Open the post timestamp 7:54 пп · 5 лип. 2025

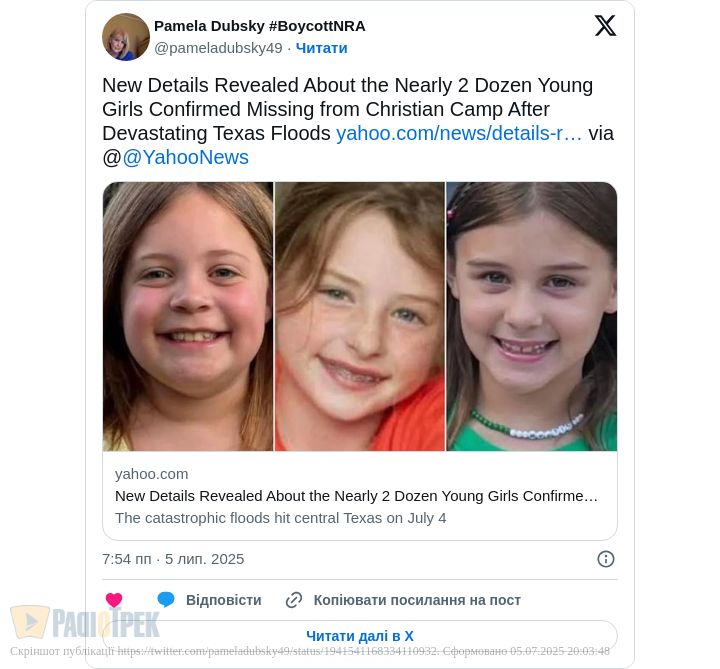click(173, 559)
